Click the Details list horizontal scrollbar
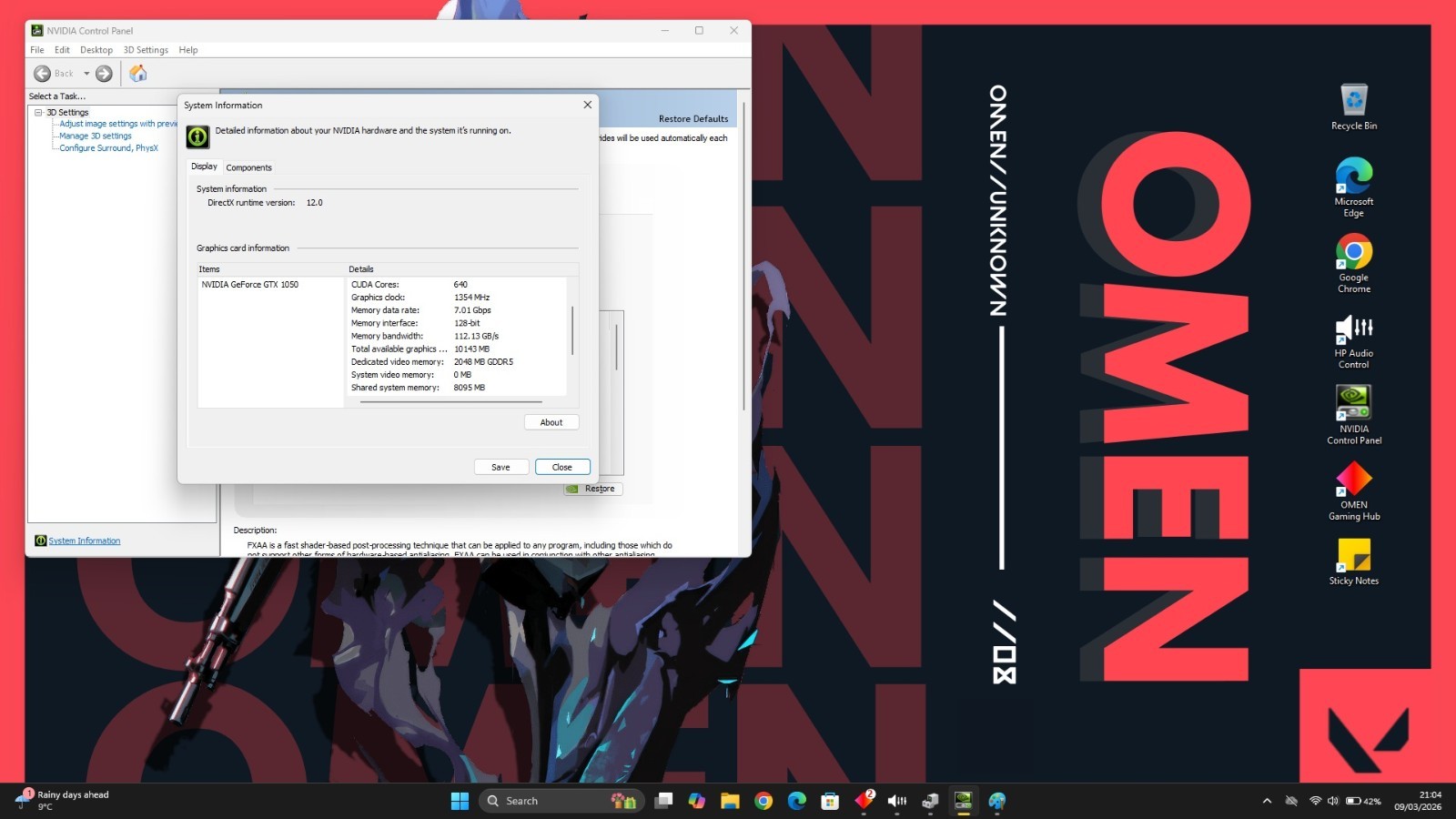 [451, 401]
